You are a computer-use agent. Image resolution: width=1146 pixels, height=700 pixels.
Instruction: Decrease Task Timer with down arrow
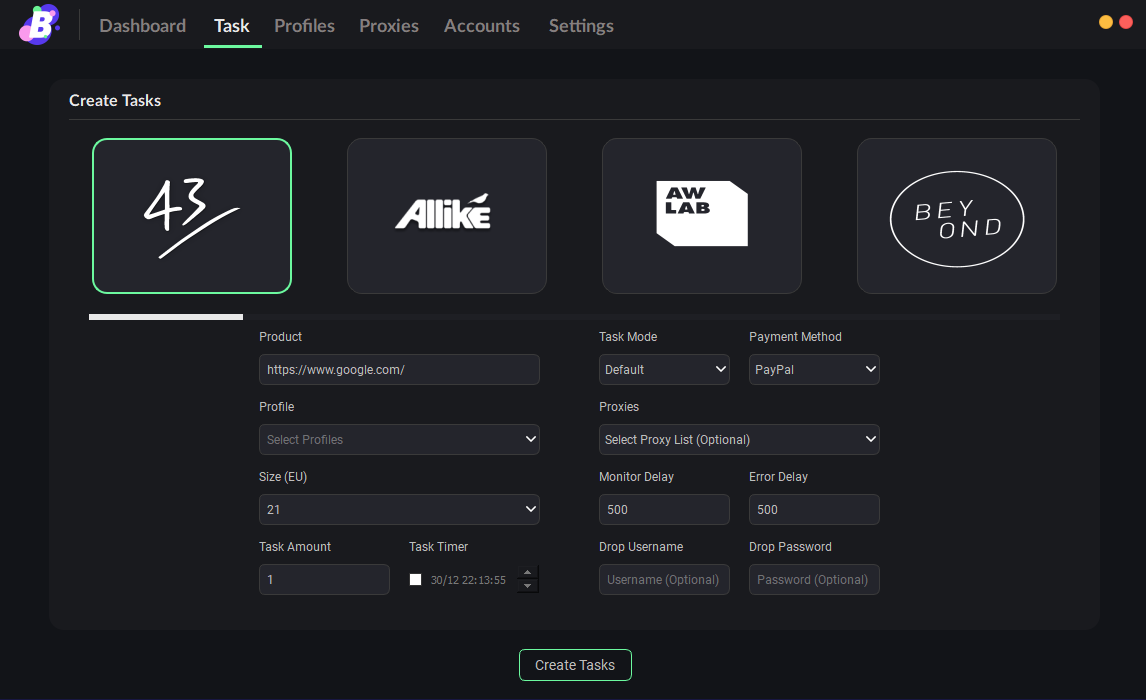point(528,586)
